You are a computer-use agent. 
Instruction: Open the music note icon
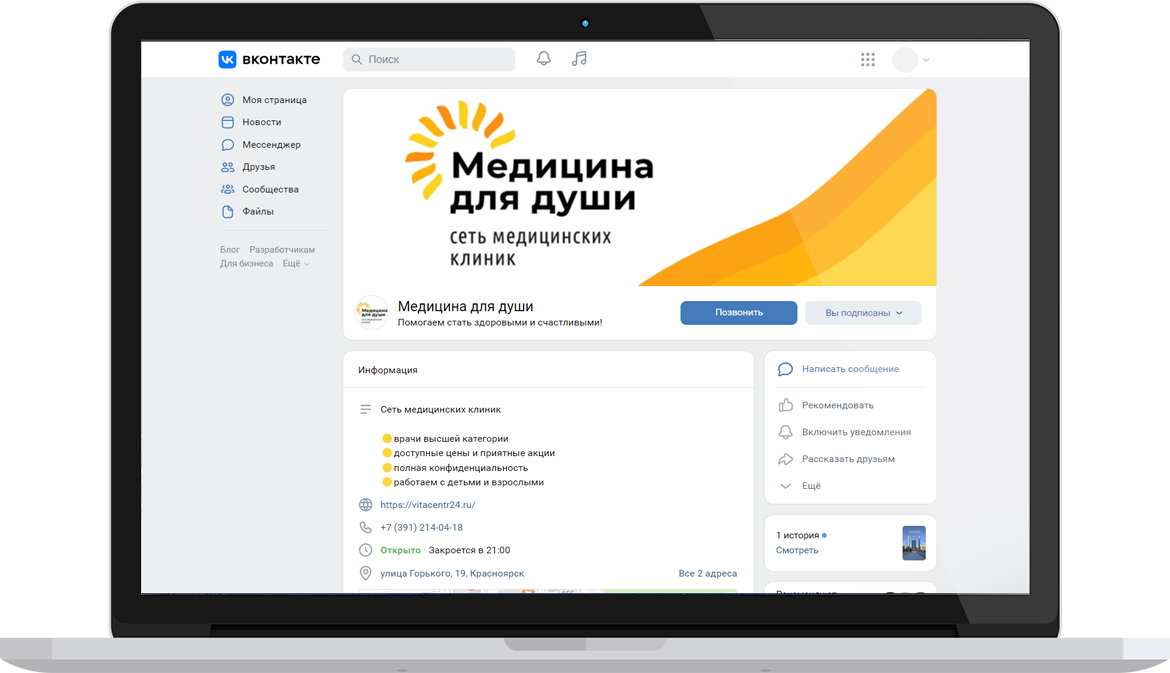click(579, 58)
